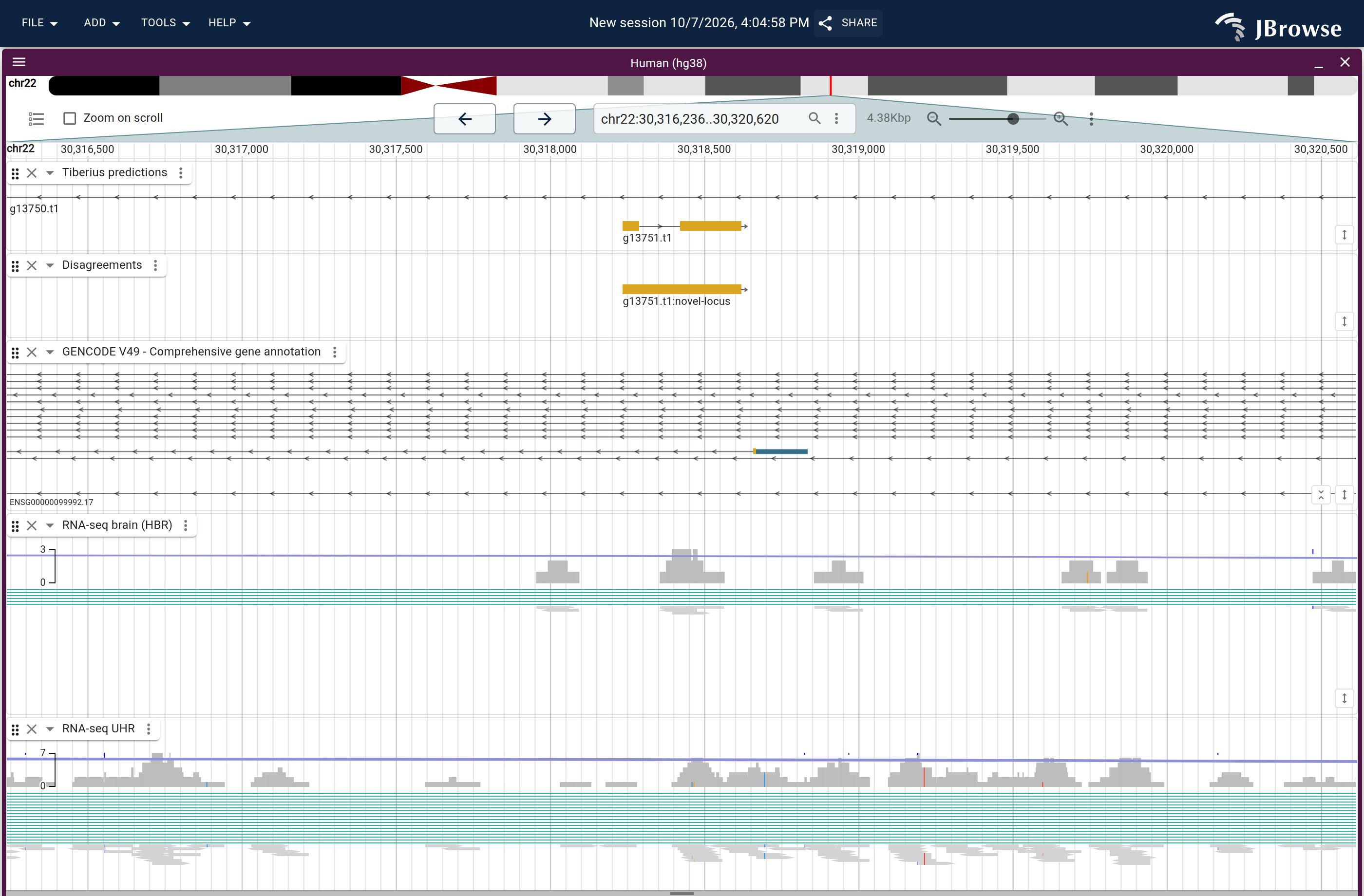Screen dimensions: 1364x896
Task: Close the Tiberius predictions track
Action: click(32, 173)
